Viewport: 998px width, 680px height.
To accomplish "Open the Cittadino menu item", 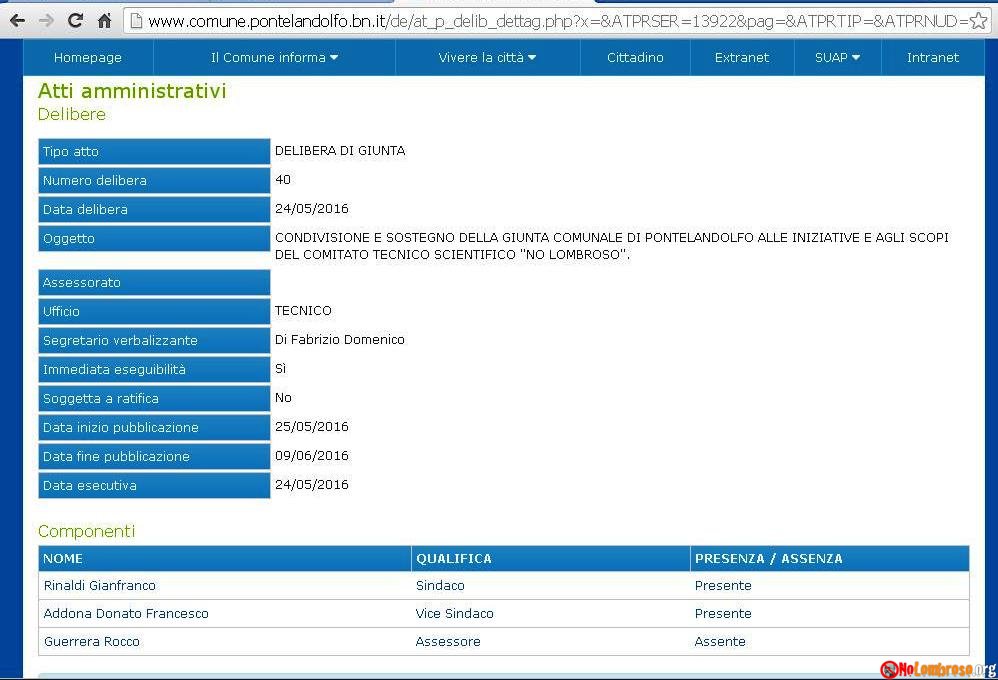I will coord(635,57).
